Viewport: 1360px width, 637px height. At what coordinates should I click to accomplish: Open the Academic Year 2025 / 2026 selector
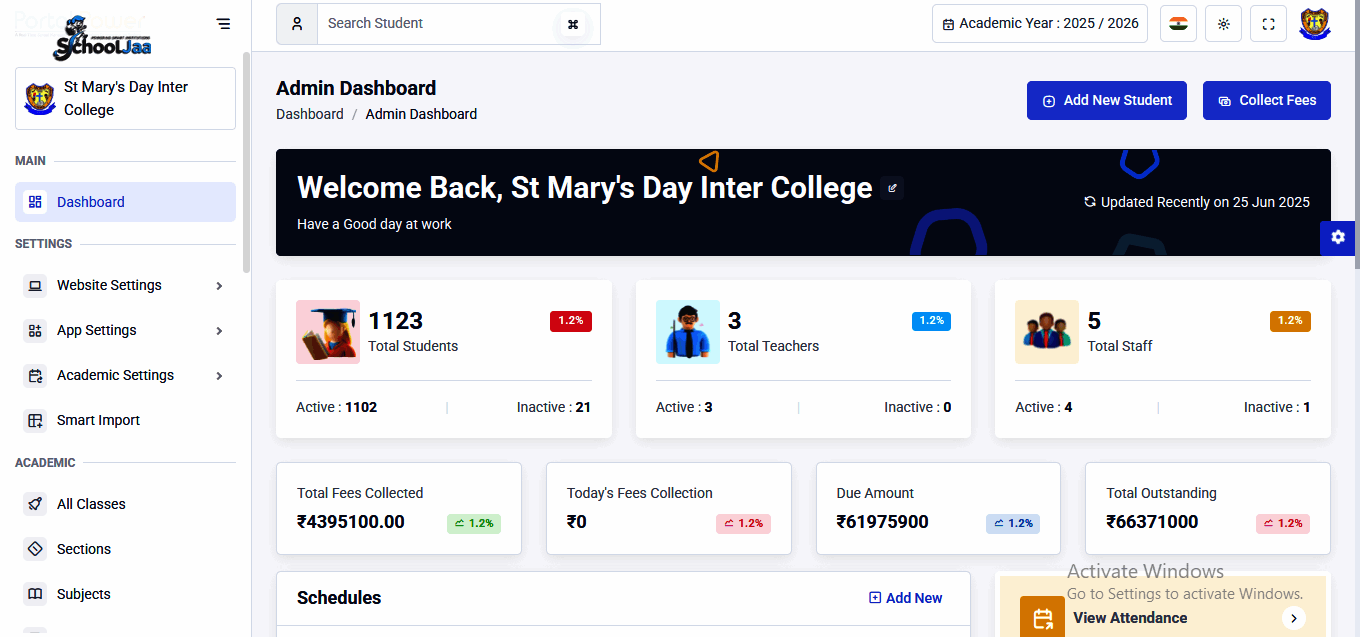click(1040, 24)
